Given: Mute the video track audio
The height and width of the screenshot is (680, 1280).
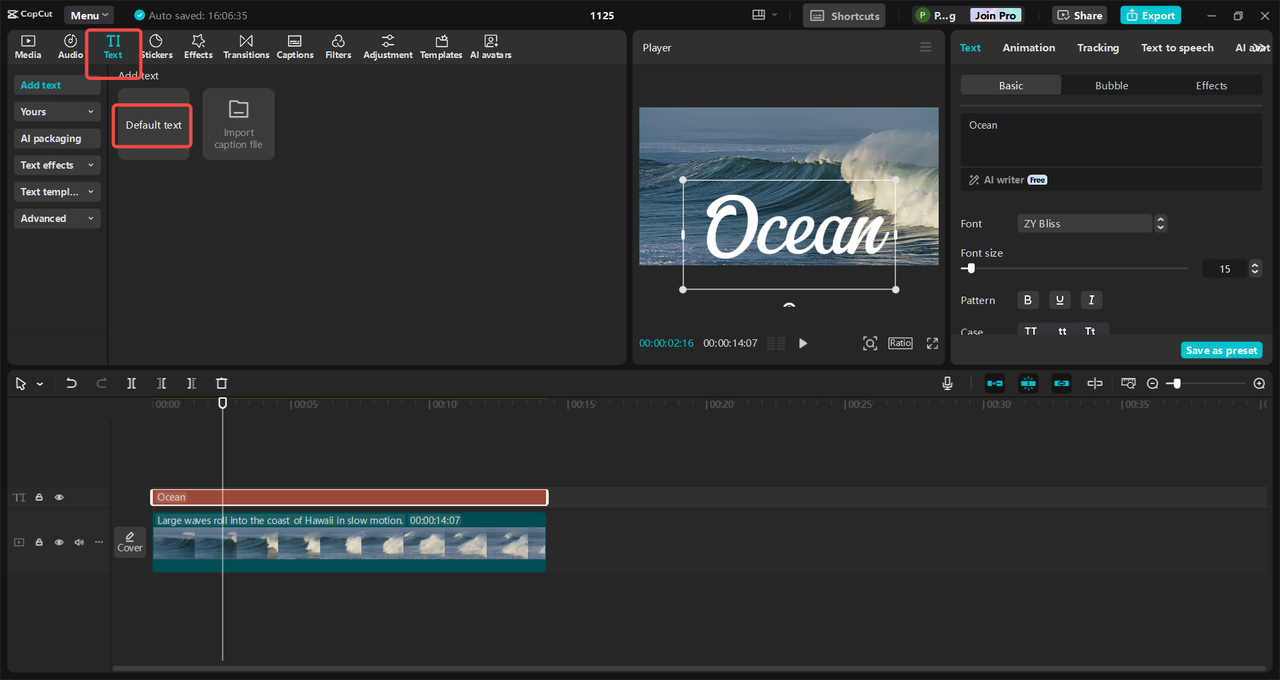Looking at the screenshot, I should point(79,542).
